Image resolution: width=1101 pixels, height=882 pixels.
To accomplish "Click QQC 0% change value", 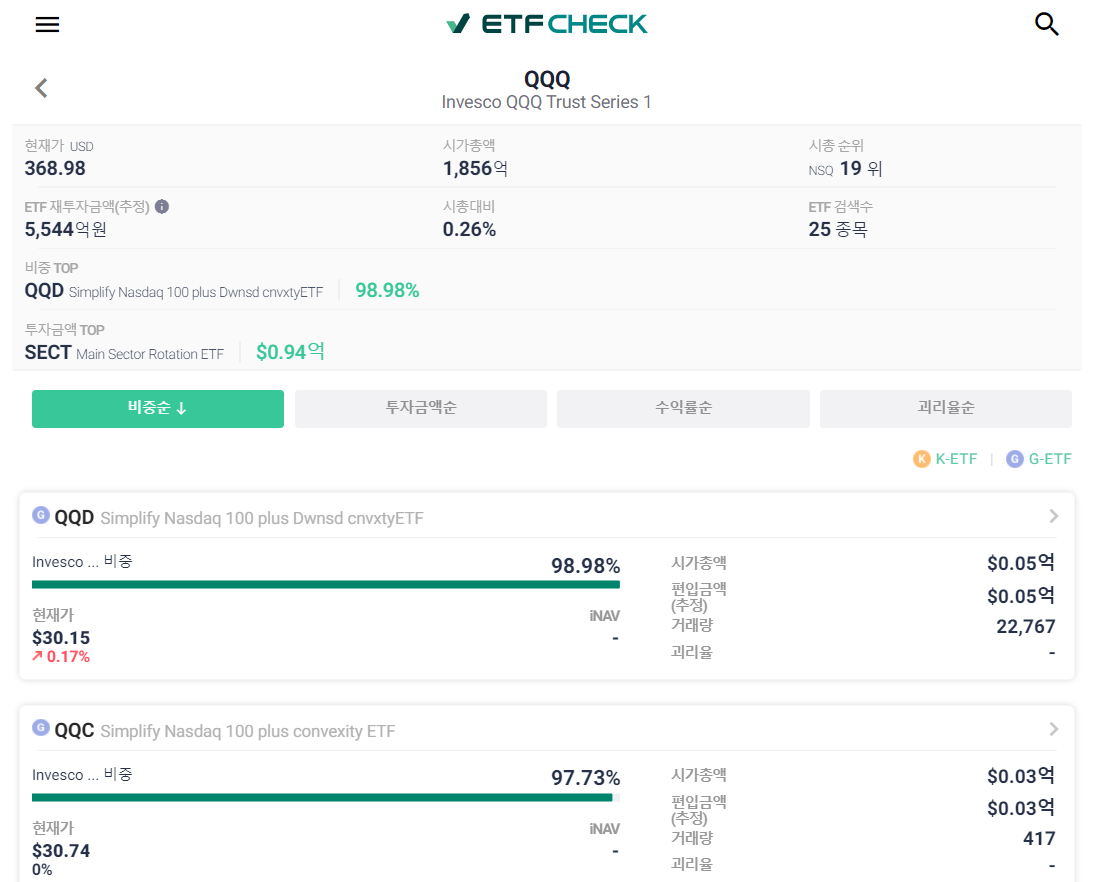I will [42, 869].
